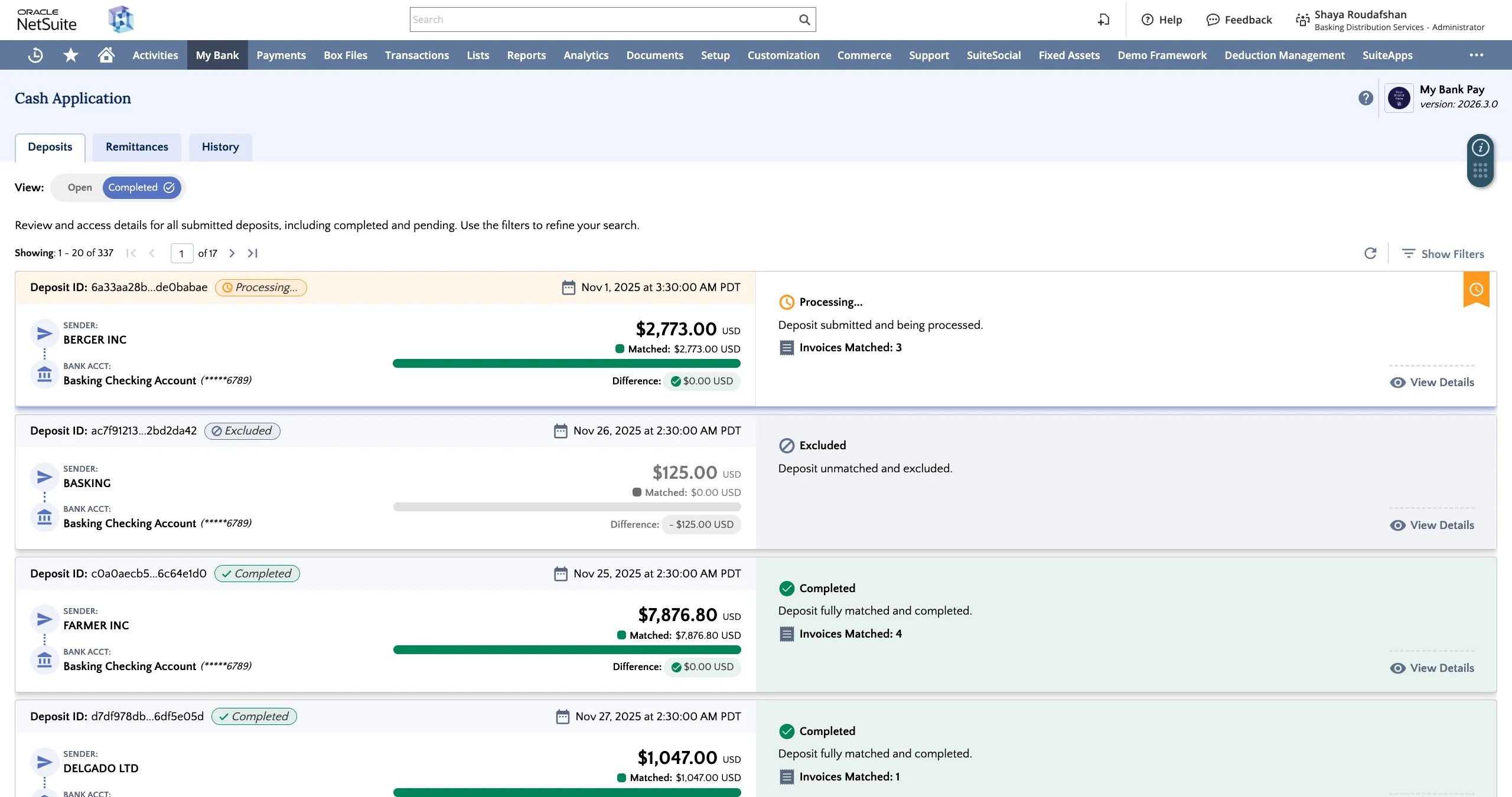Open the floating info icon
The height and width of the screenshot is (797, 1512).
point(1480,148)
